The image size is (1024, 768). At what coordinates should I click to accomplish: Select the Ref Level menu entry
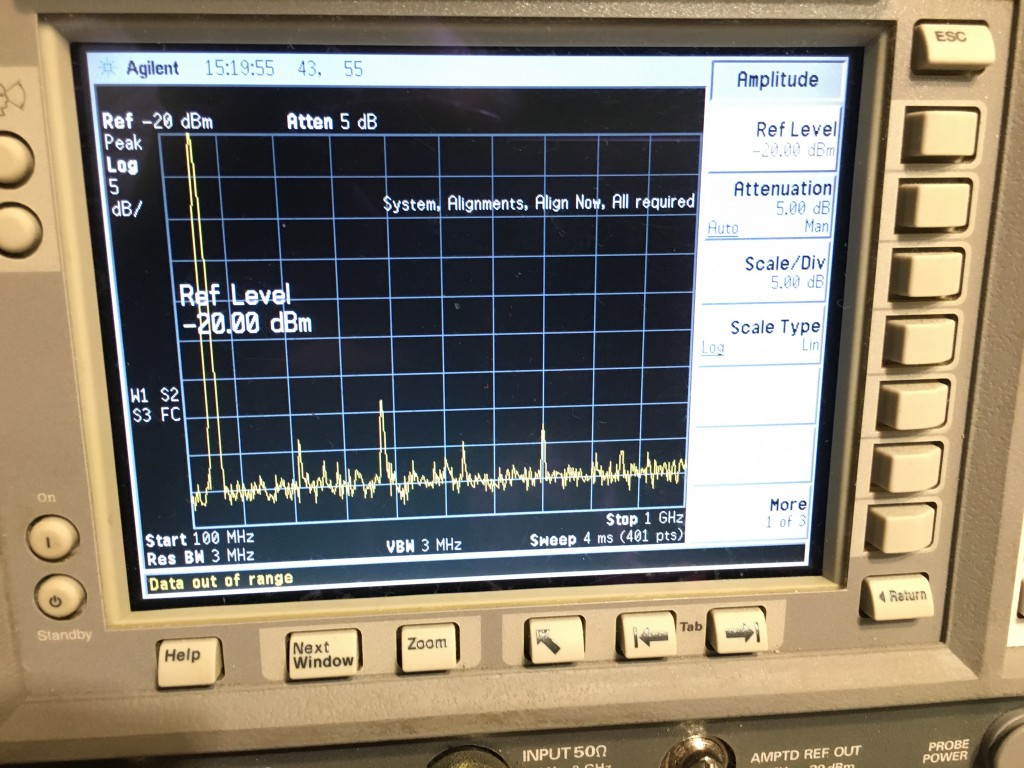(773, 138)
